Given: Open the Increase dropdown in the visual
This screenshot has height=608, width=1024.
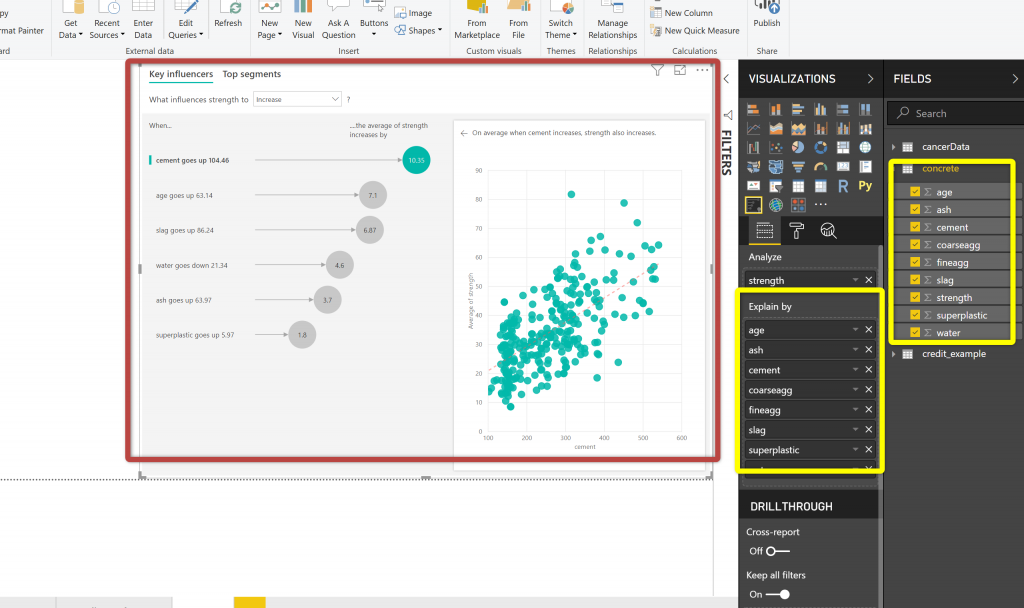Looking at the screenshot, I should click(298, 99).
